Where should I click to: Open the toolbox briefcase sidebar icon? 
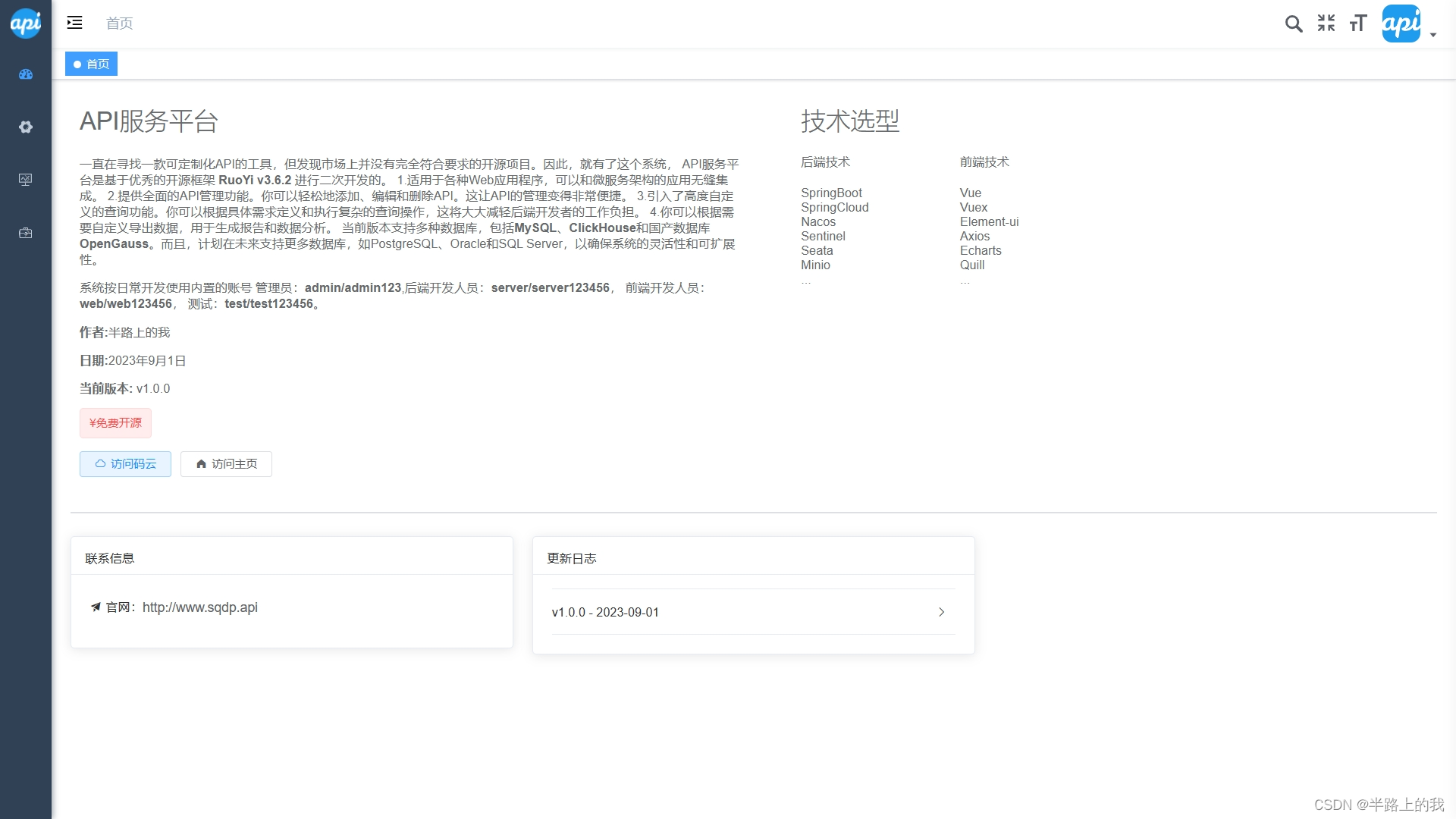(x=26, y=233)
